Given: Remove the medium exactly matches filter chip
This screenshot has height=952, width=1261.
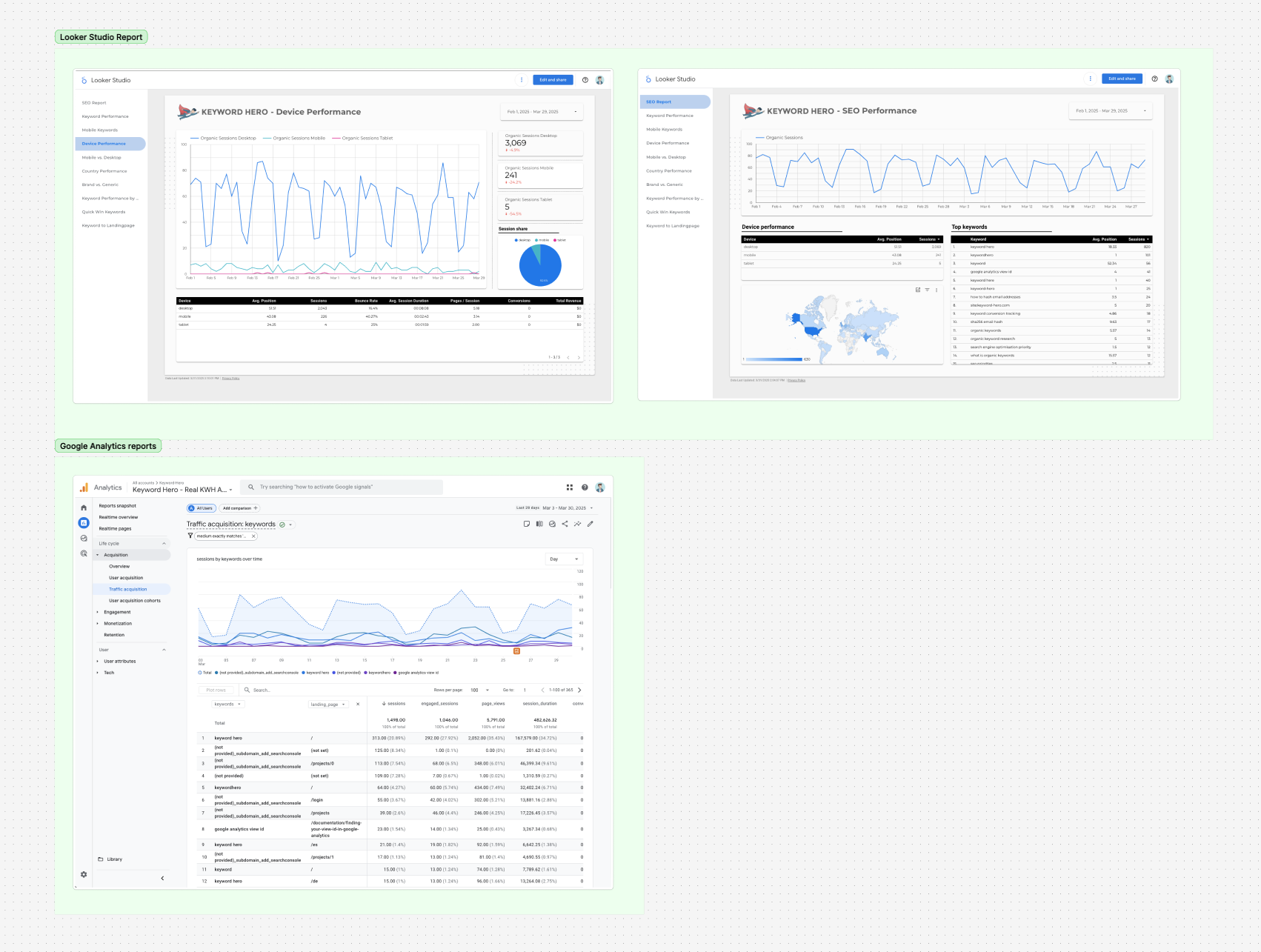Looking at the screenshot, I should 253,536.
